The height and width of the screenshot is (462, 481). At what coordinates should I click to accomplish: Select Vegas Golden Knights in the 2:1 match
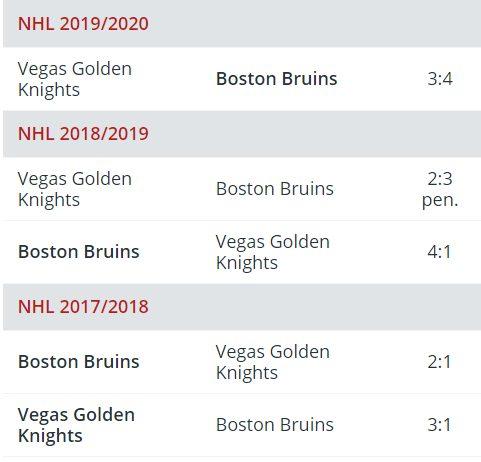coord(273,362)
